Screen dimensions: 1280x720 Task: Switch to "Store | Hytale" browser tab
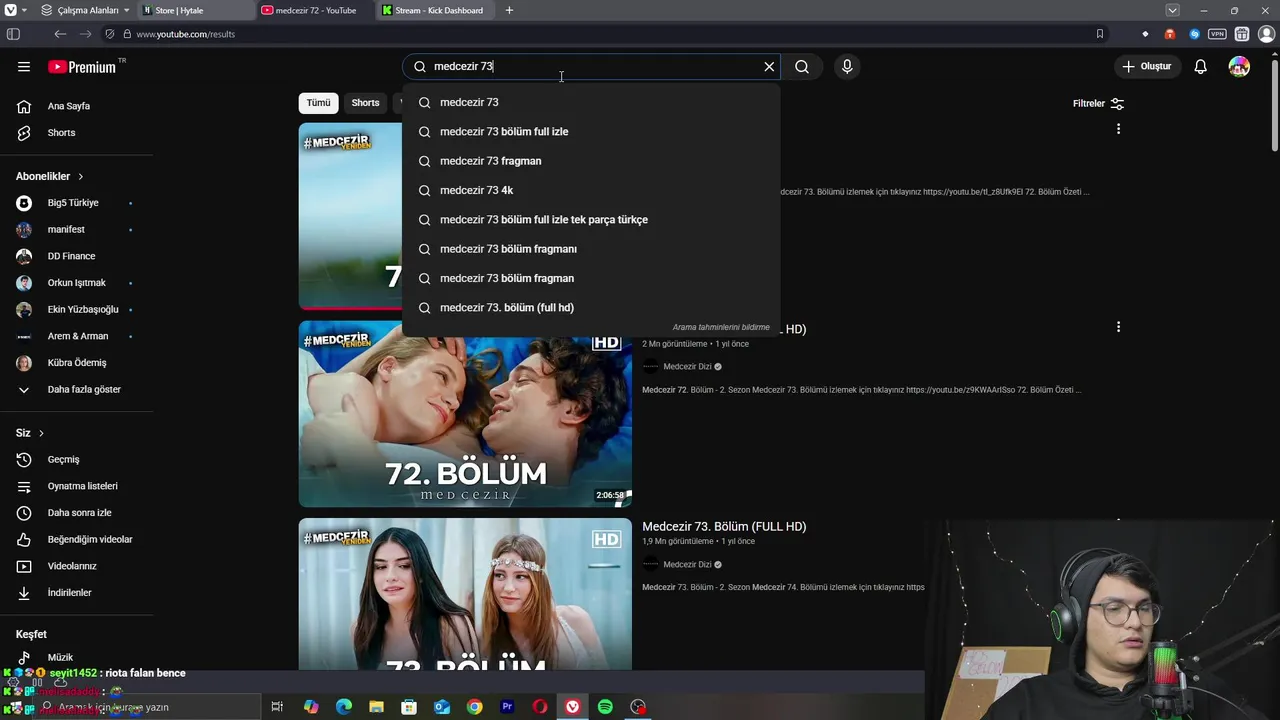[x=195, y=10]
